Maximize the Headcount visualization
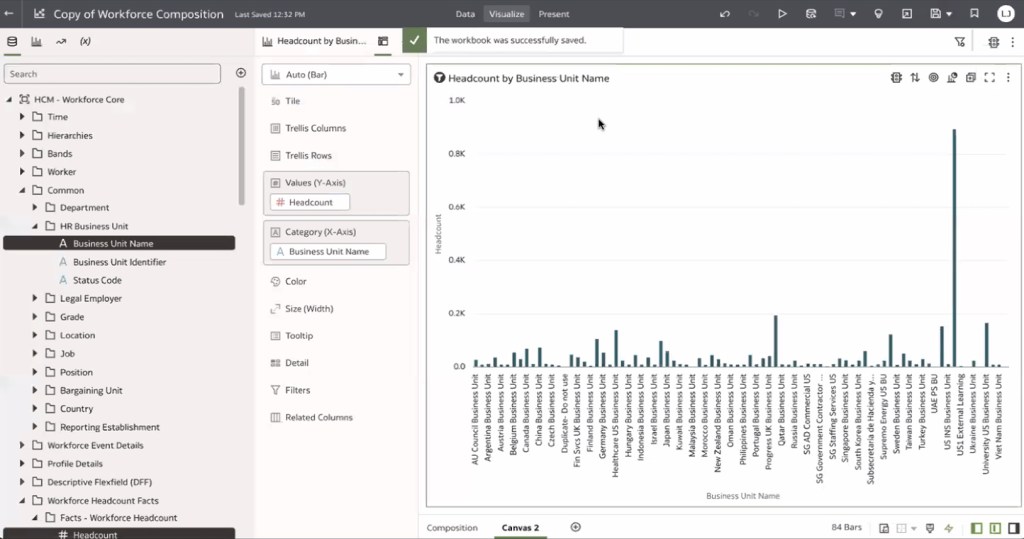The image size is (1024, 539). pyautogui.click(x=990, y=78)
